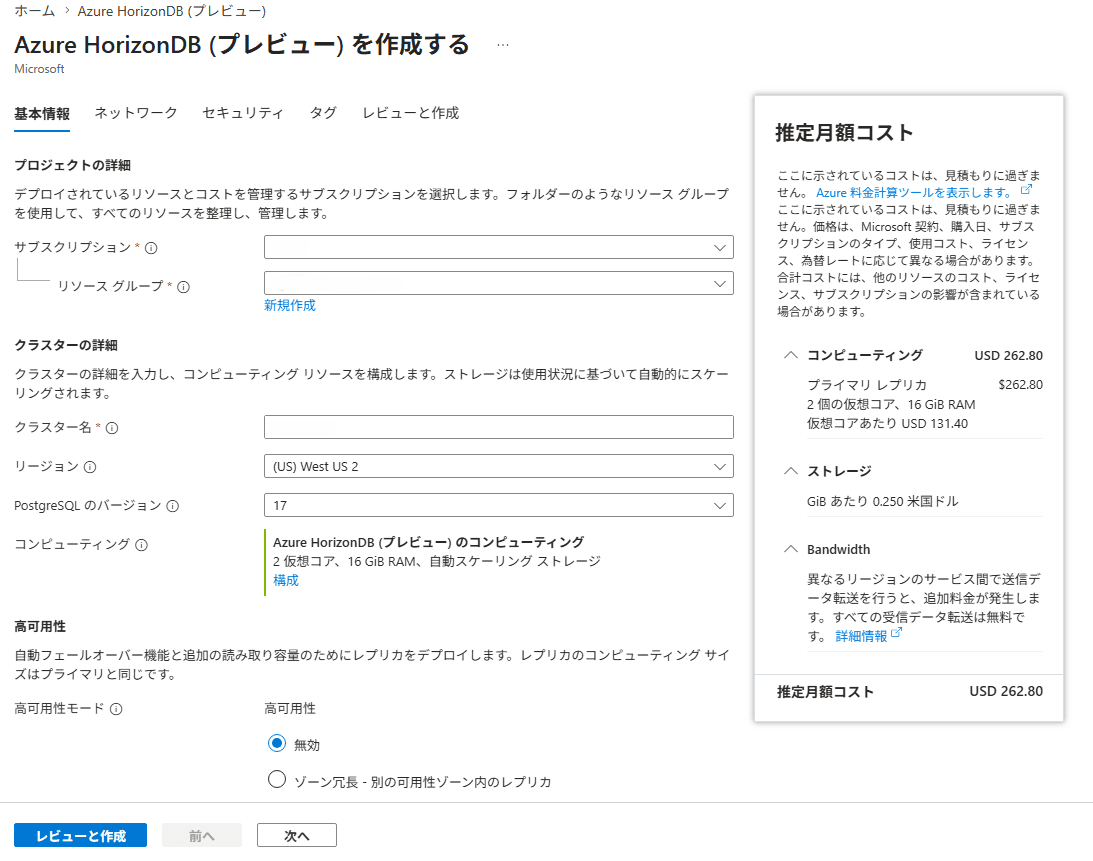
Task: Open the サブスクリプション dropdown
Action: [x=498, y=247]
